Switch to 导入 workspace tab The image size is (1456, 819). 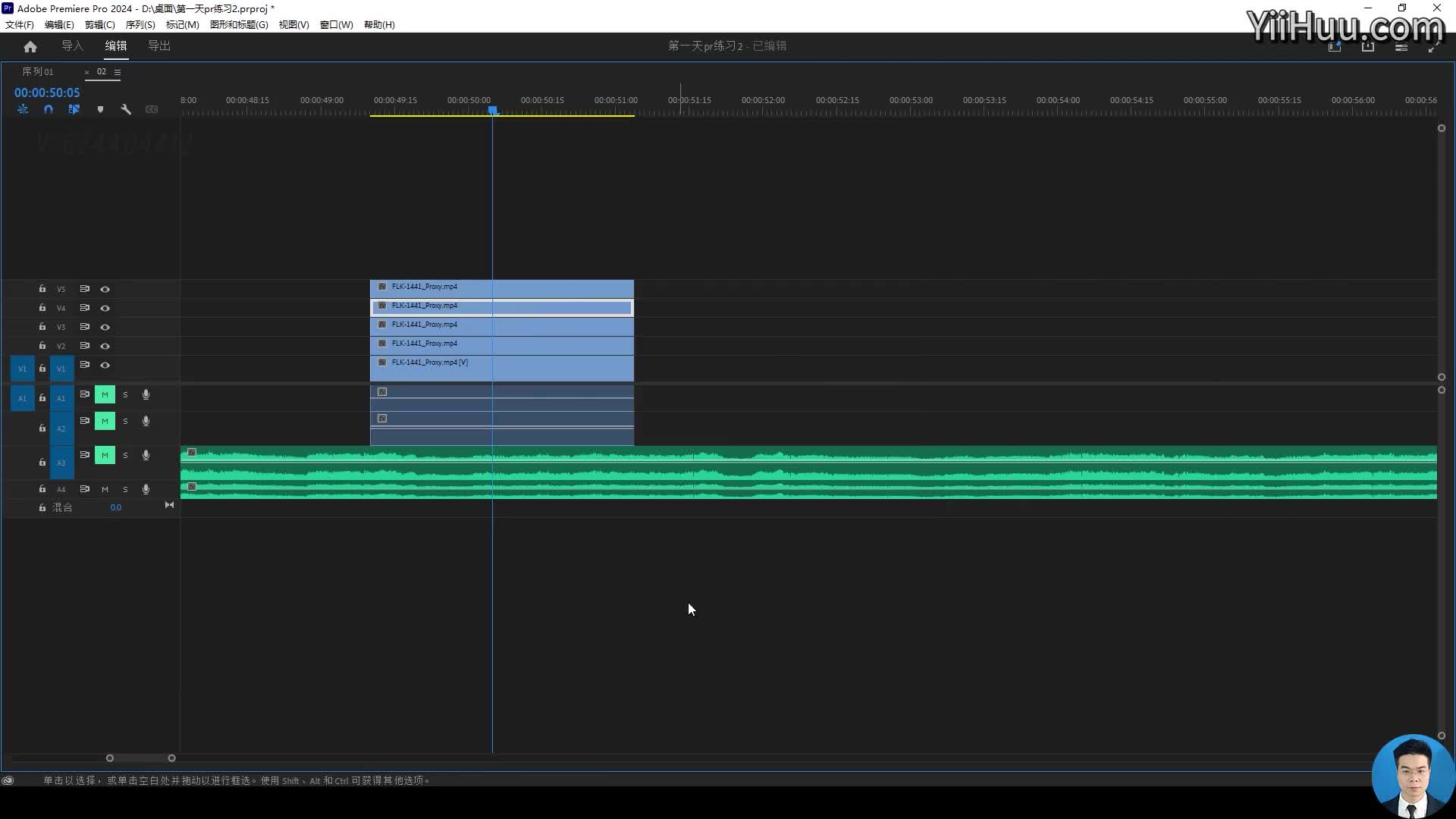point(72,46)
